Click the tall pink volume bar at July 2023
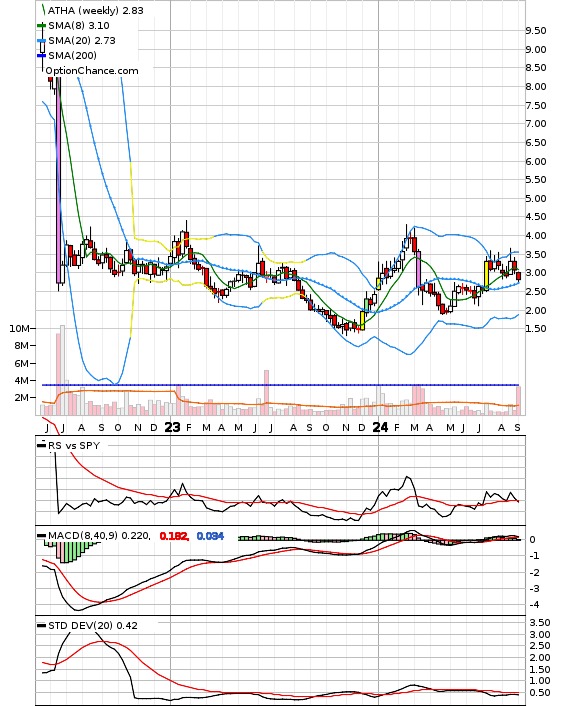The width and height of the screenshot is (566, 706). (x=267, y=392)
